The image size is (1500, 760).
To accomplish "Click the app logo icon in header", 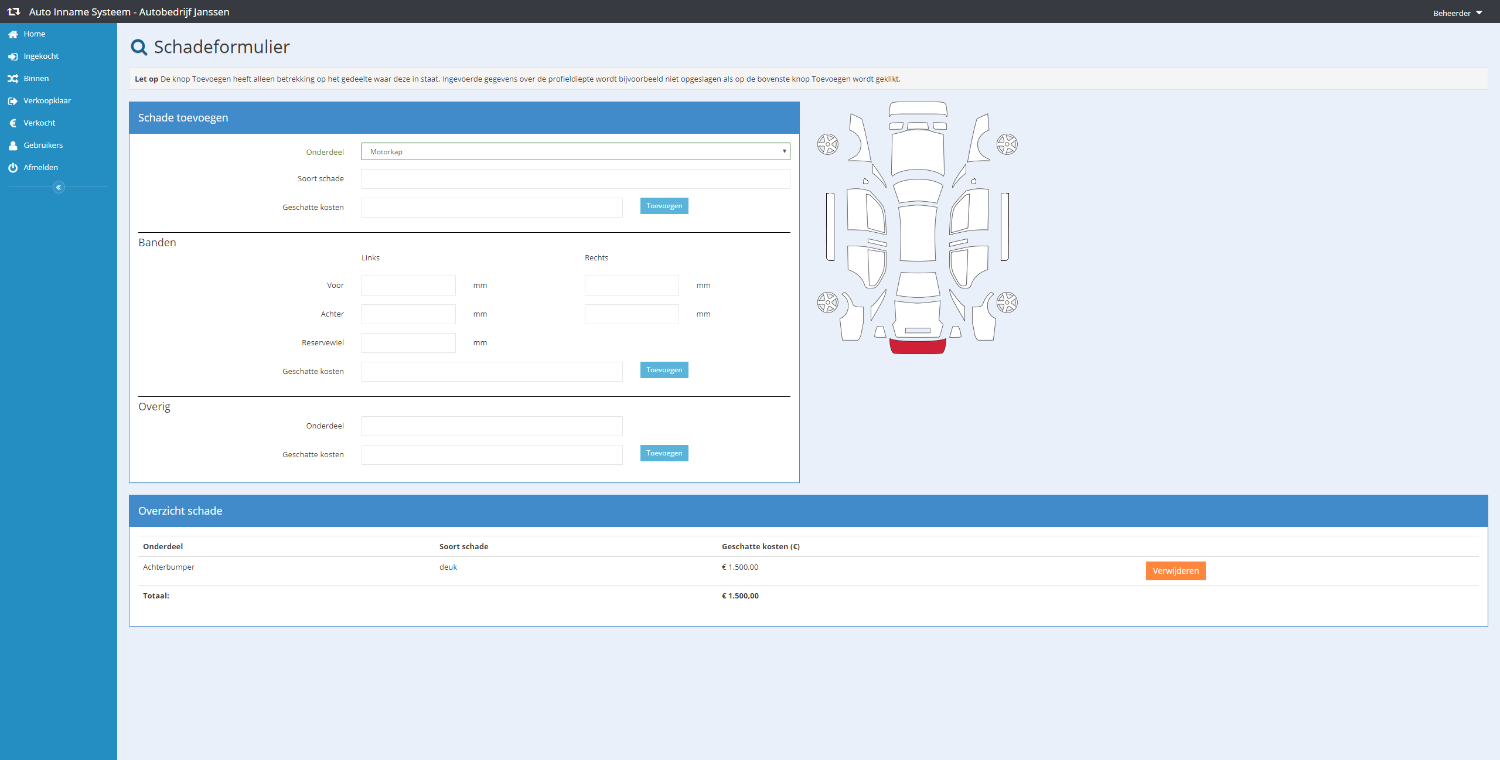I will click(x=14, y=12).
